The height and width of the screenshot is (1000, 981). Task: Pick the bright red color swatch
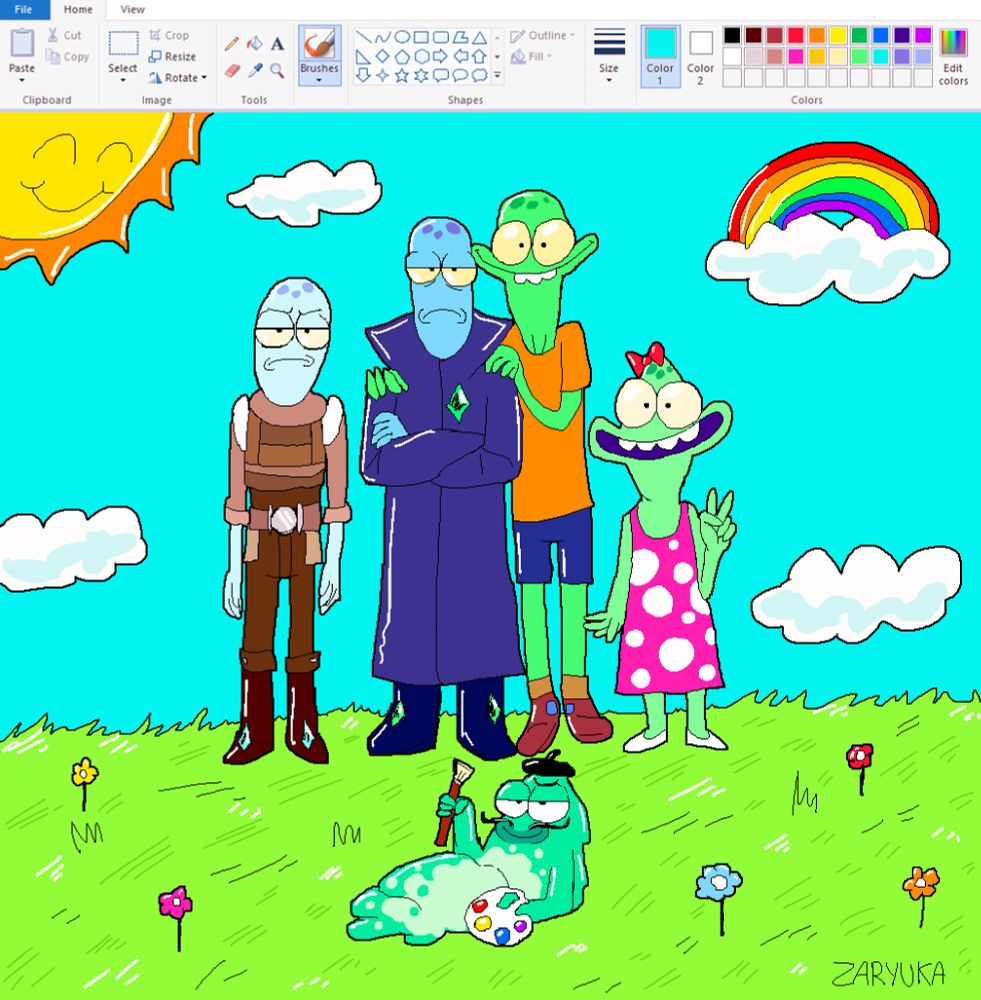pyautogui.click(x=795, y=35)
